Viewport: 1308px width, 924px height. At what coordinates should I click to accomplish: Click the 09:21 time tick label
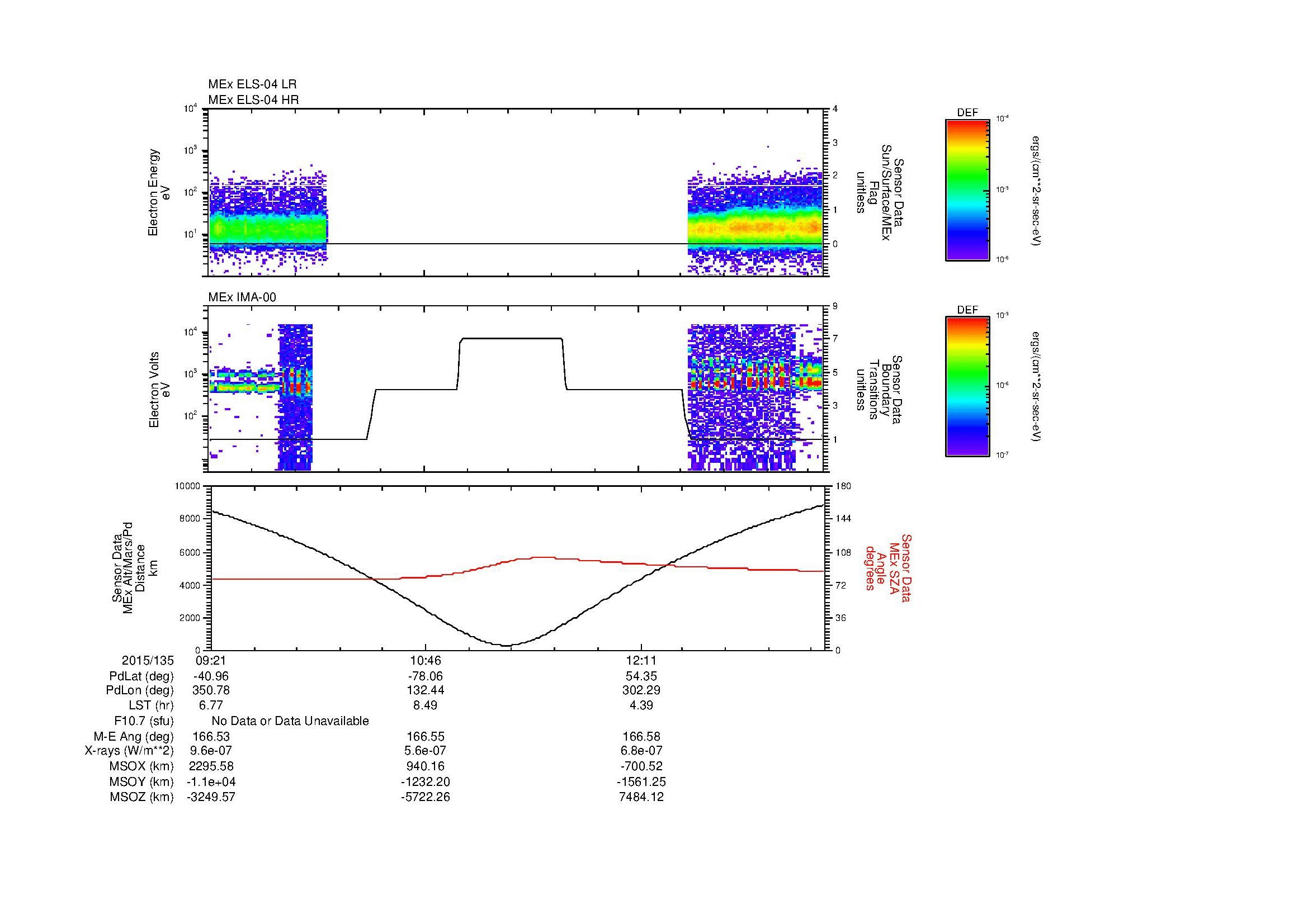[211, 660]
